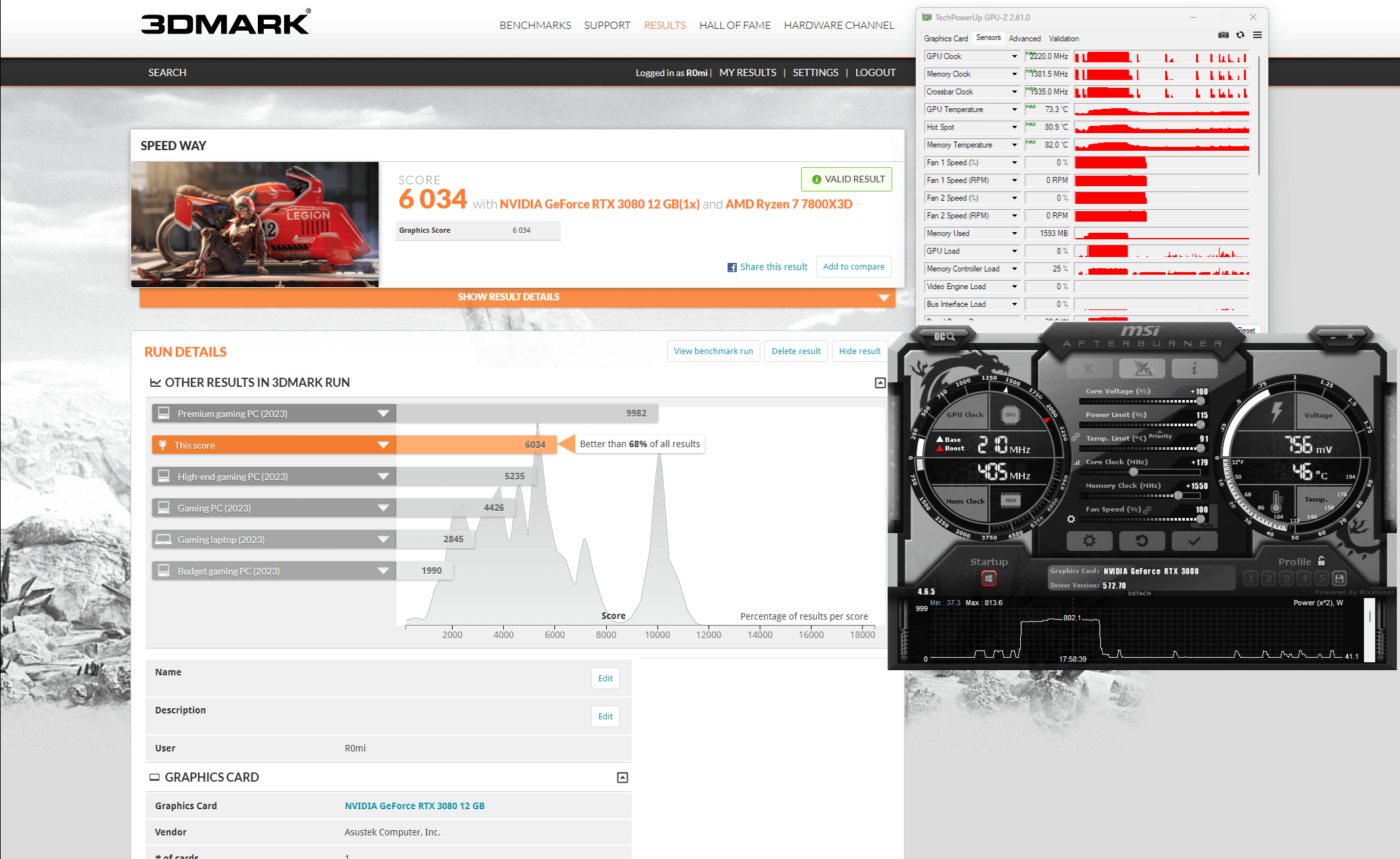Log out of 3DMark account

pos(875,73)
